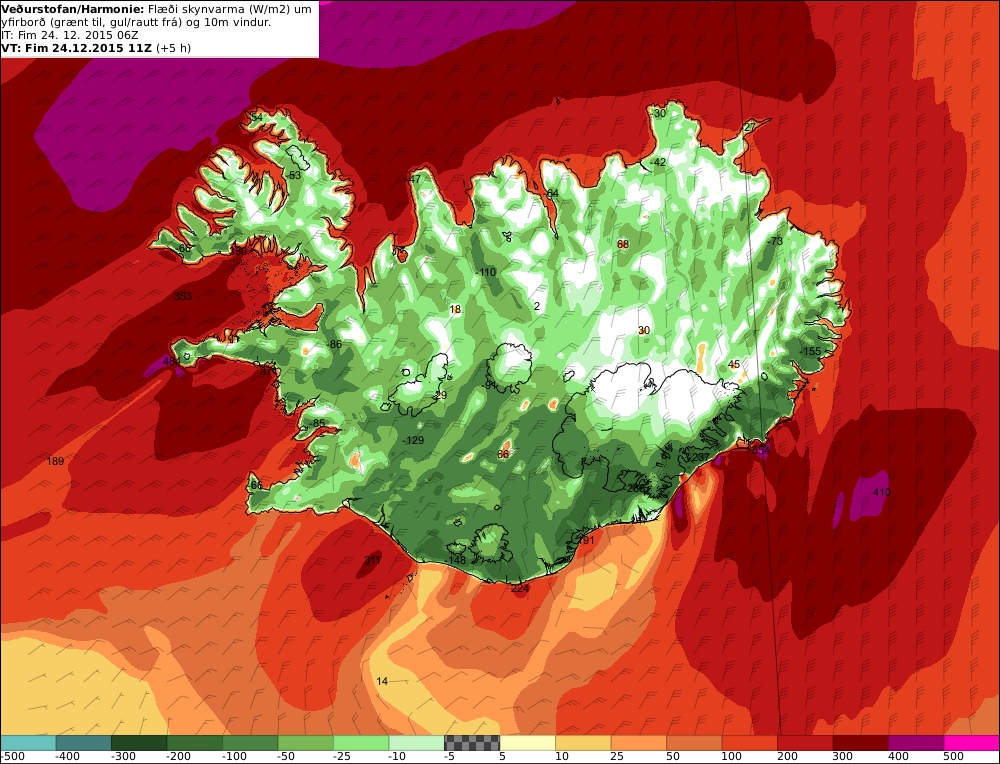Click the -500 tick label under the colorbar
Image resolution: width=1000 pixels, height=764 pixels.
(13, 757)
